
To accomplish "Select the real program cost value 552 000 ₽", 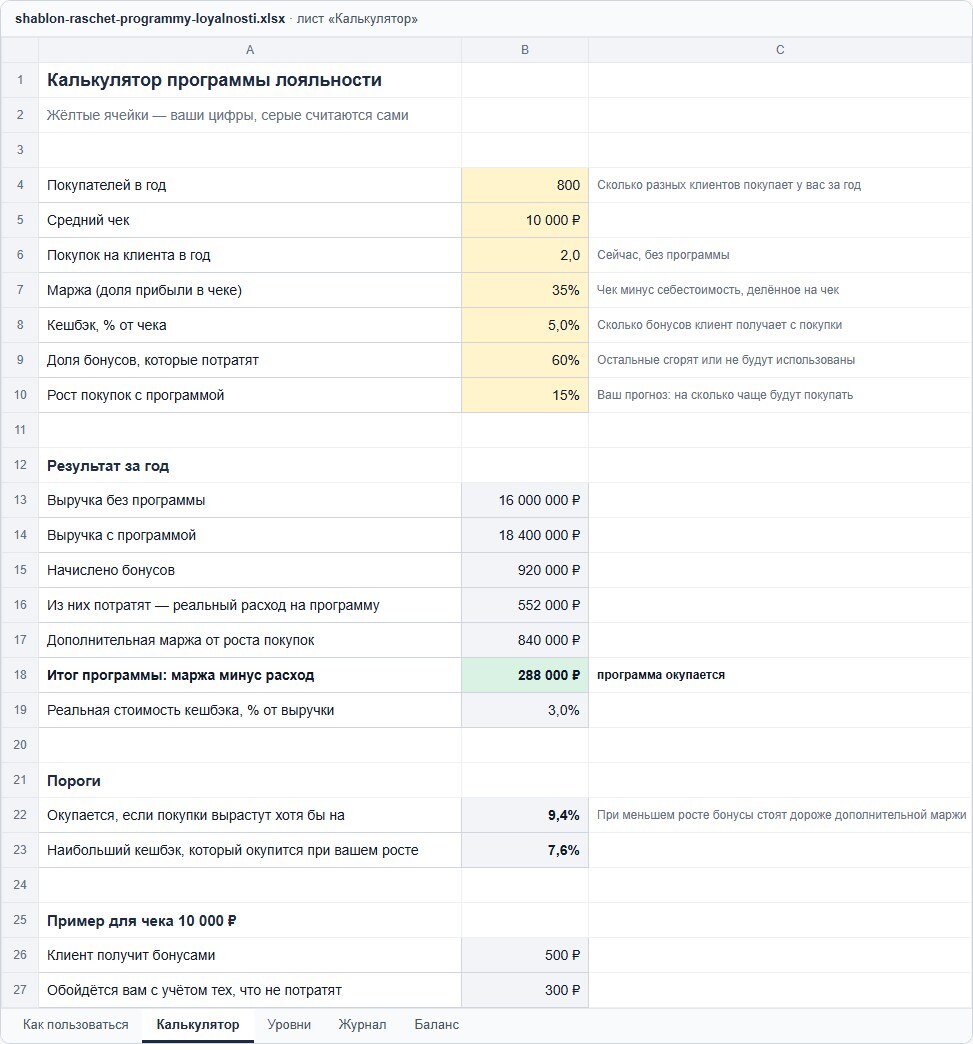I will pyautogui.click(x=525, y=605).
